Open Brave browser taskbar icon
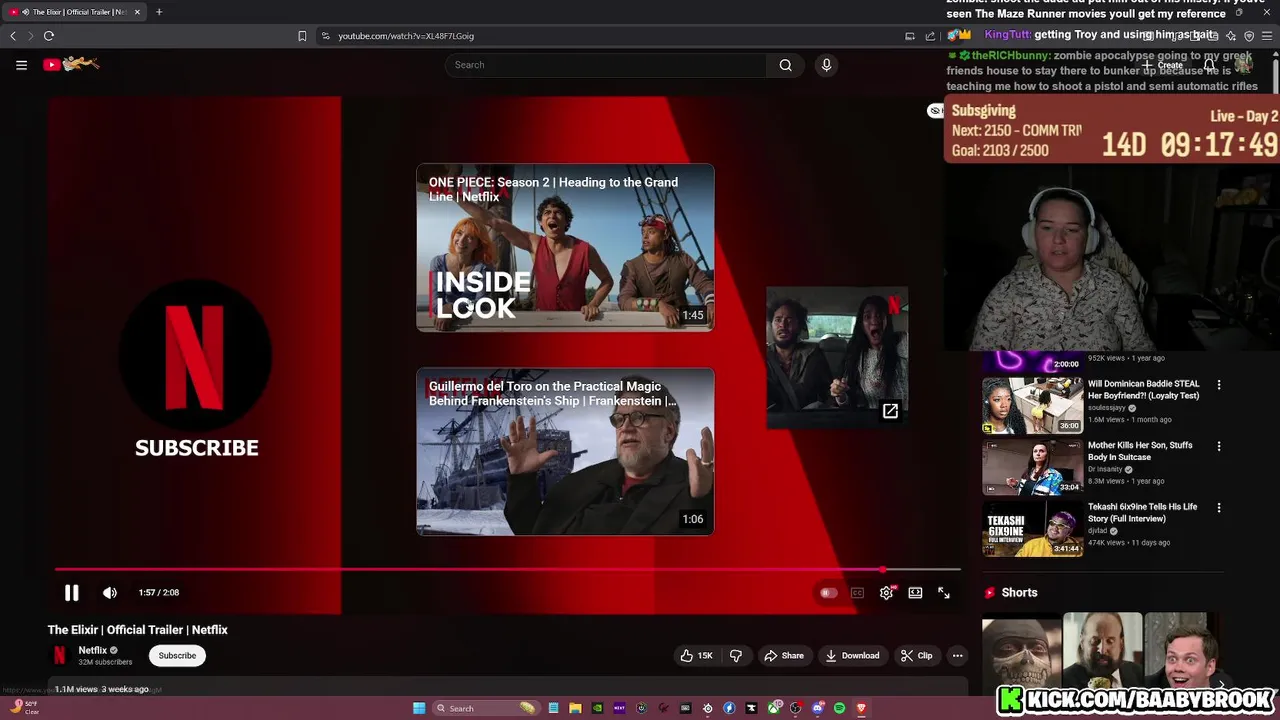The width and height of the screenshot is (1280, 720). pos(861,708)
